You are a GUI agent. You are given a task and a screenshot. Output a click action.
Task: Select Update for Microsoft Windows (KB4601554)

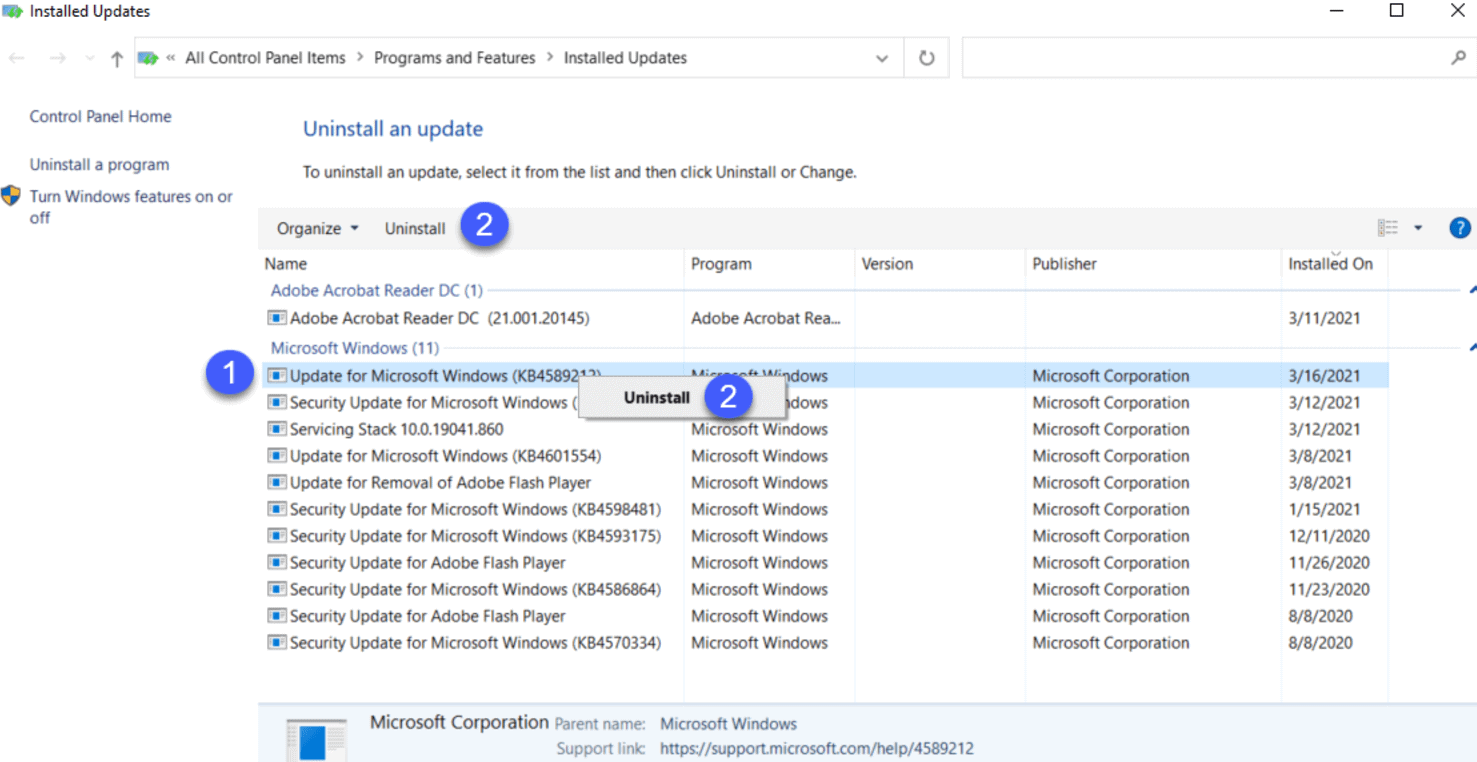coord(823,456)
